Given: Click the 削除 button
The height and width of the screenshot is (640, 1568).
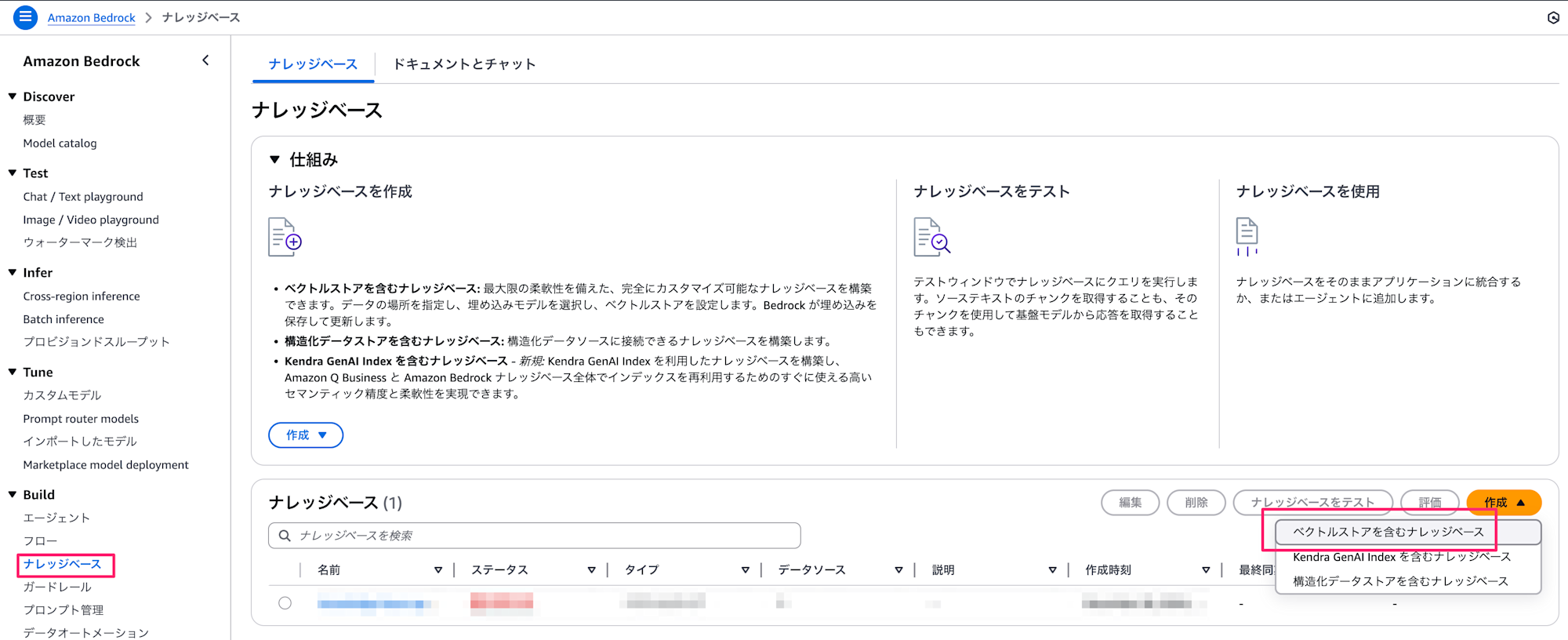Looking at the screenshot, I should (x=1196, y=503).
